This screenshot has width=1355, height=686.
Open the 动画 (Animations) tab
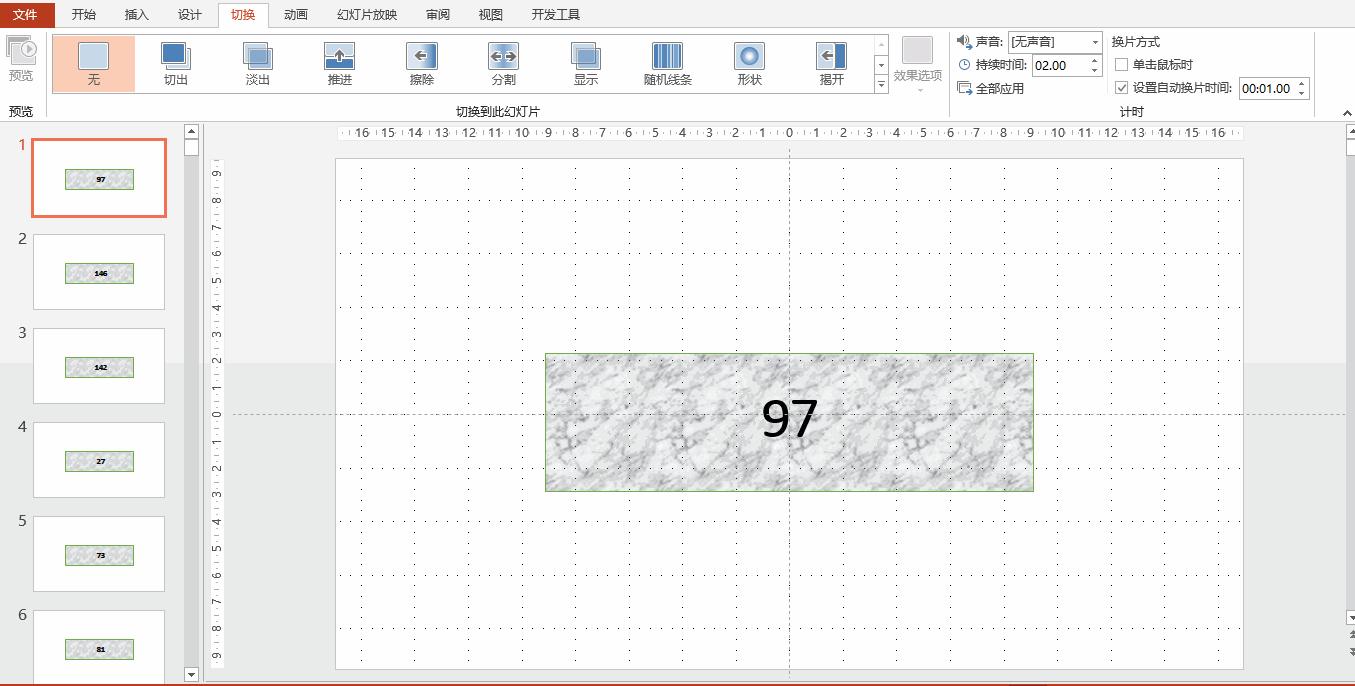point(296,15)
